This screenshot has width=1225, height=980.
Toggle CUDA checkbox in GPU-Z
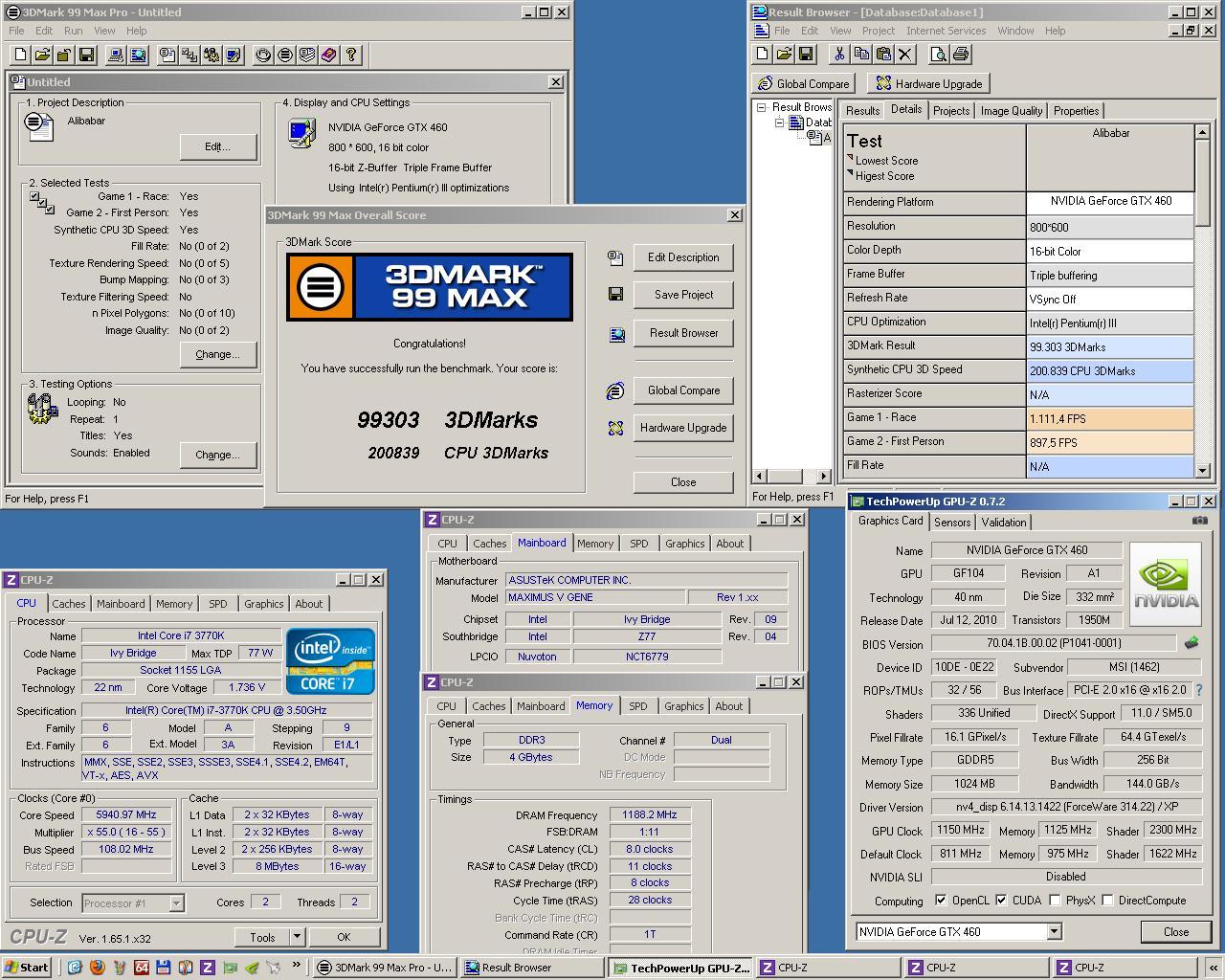coord(1001,901)
